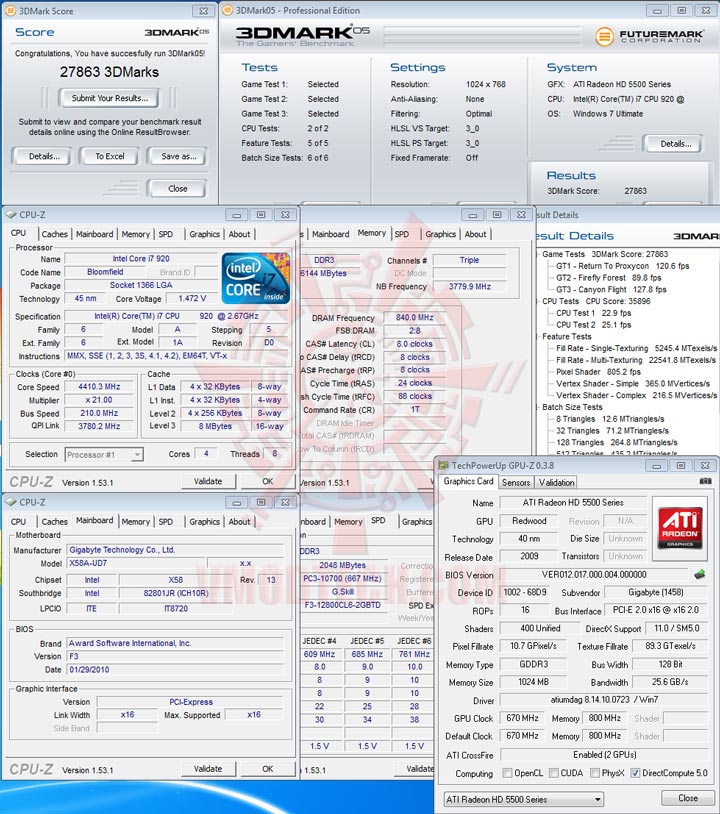720x814 pixels.
Task: Click the GPU-Z title bar icon
Action: click(x=443, y=465)
